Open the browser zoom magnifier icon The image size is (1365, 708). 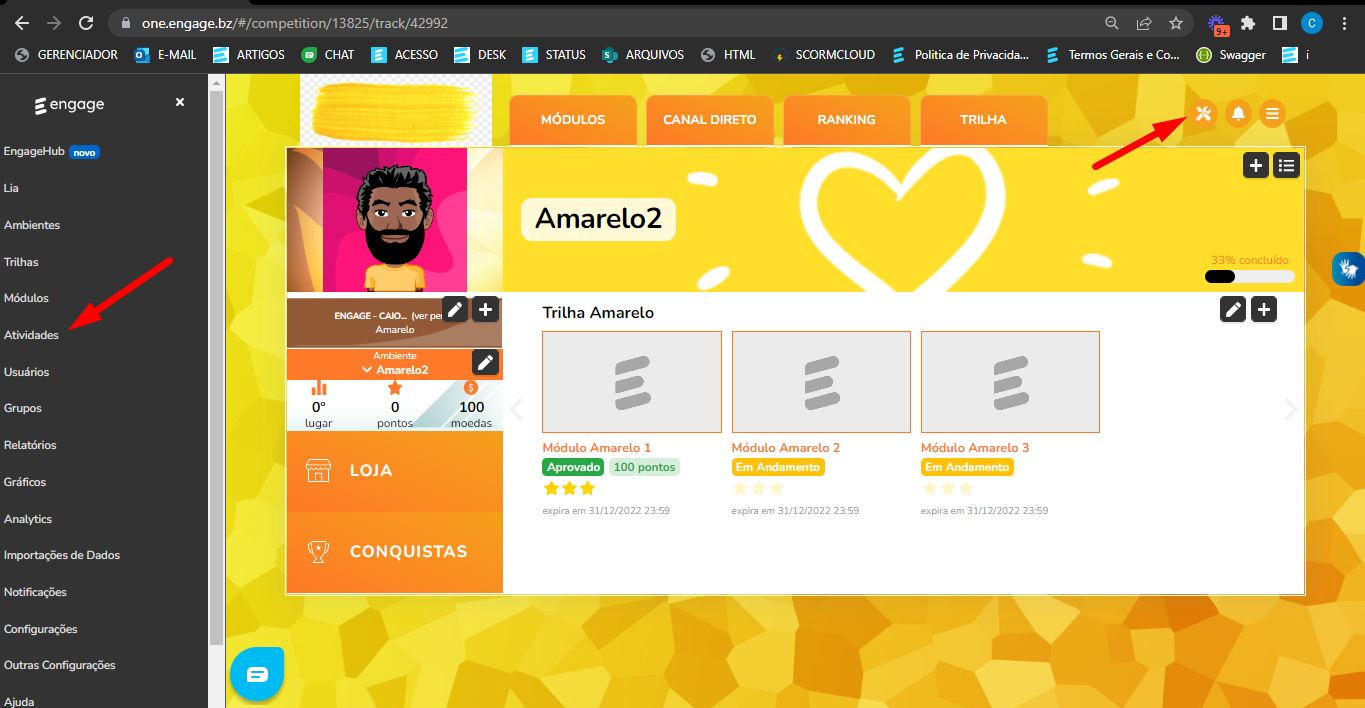tap(1112, 22)
